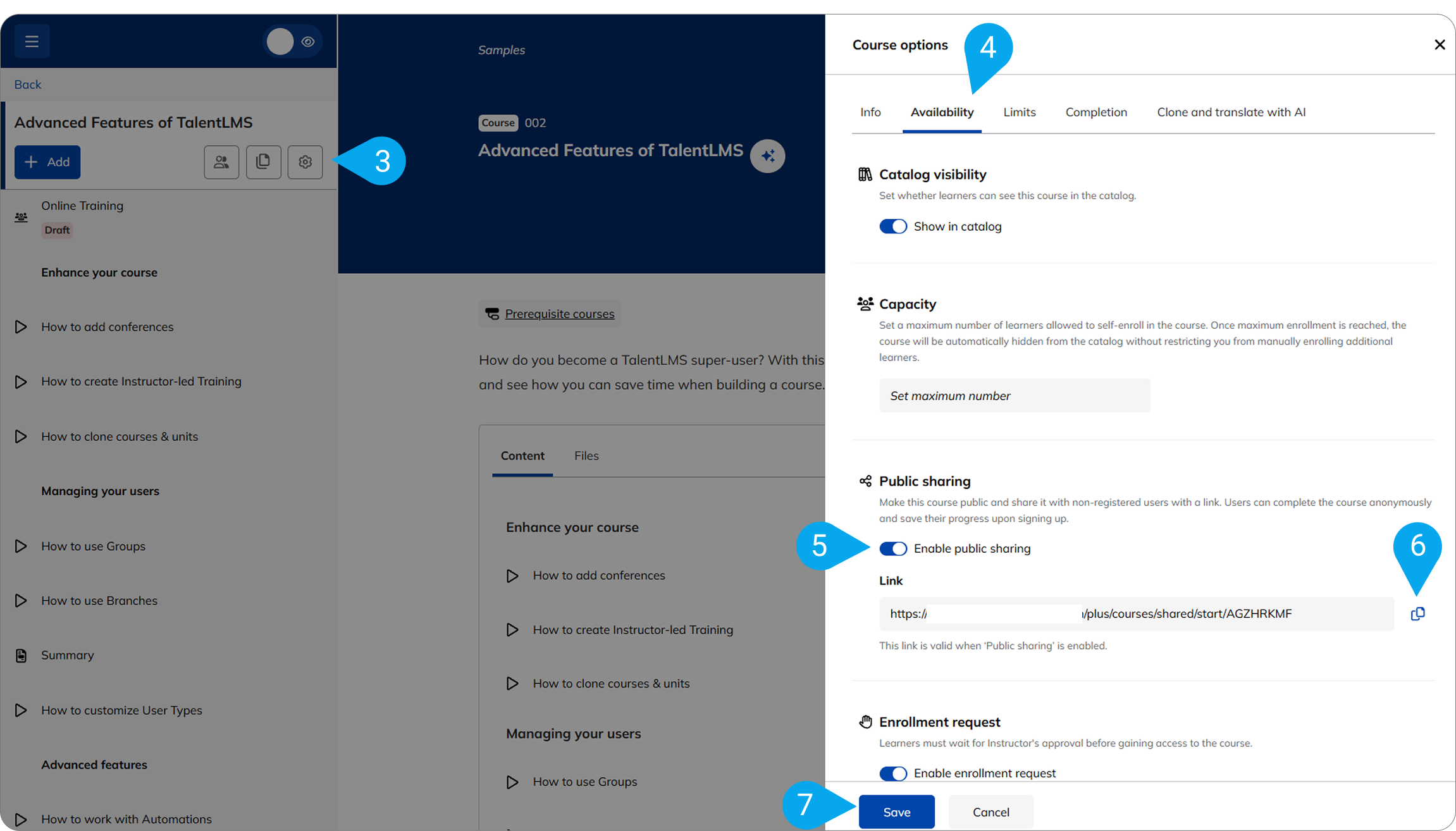This screenshot has height=831, width=1456.
Task: Click the eye preview icon in header
Action: [x=308, y=42]
